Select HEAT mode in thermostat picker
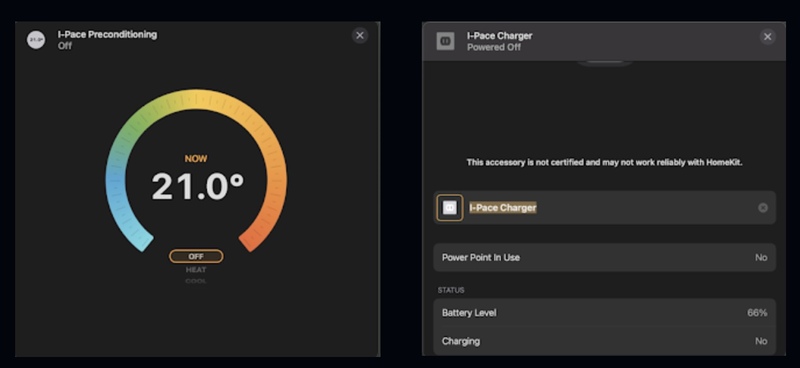 pos(196,269)
